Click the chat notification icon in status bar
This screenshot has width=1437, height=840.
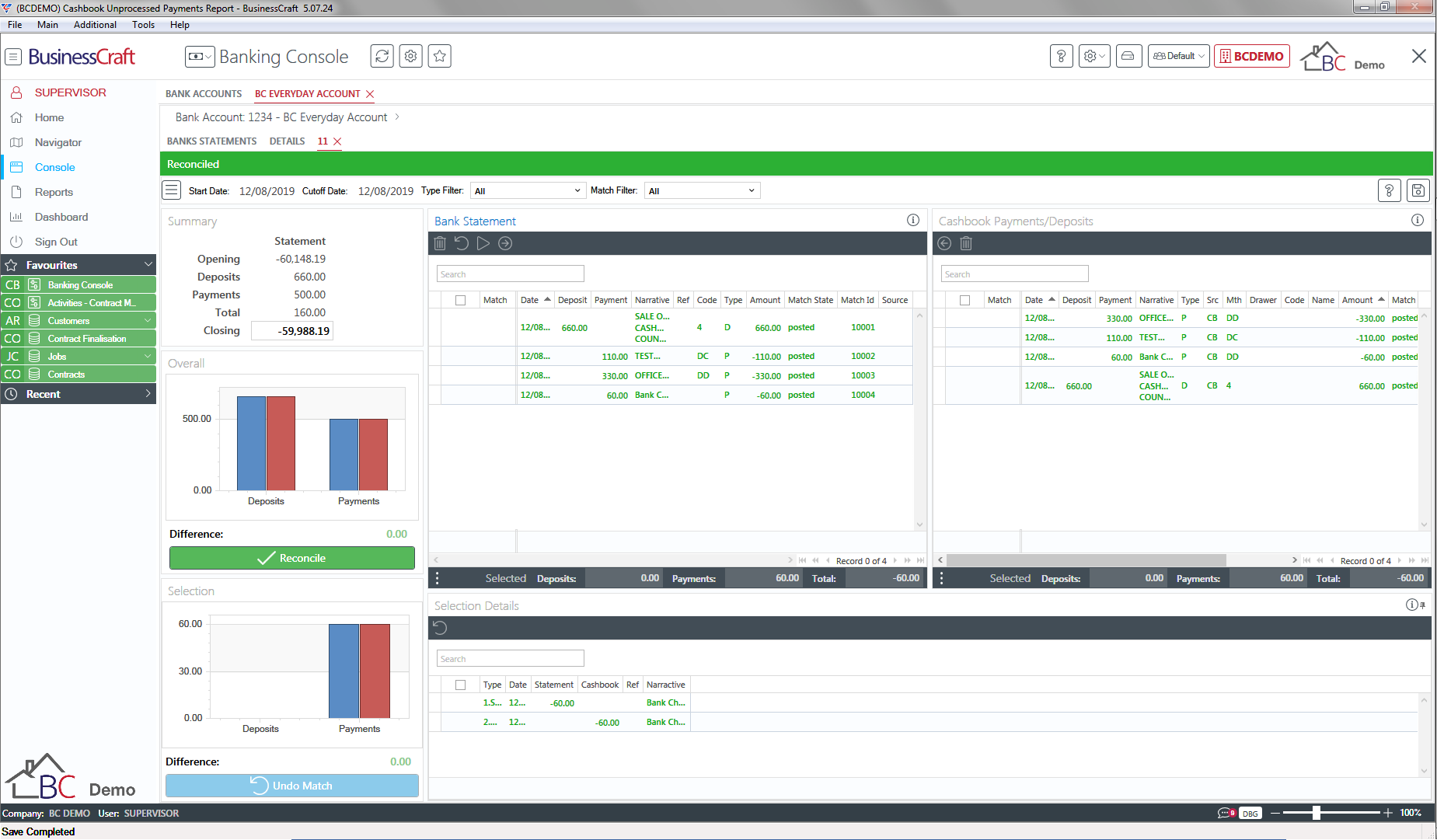click(x=1226, y=813)
